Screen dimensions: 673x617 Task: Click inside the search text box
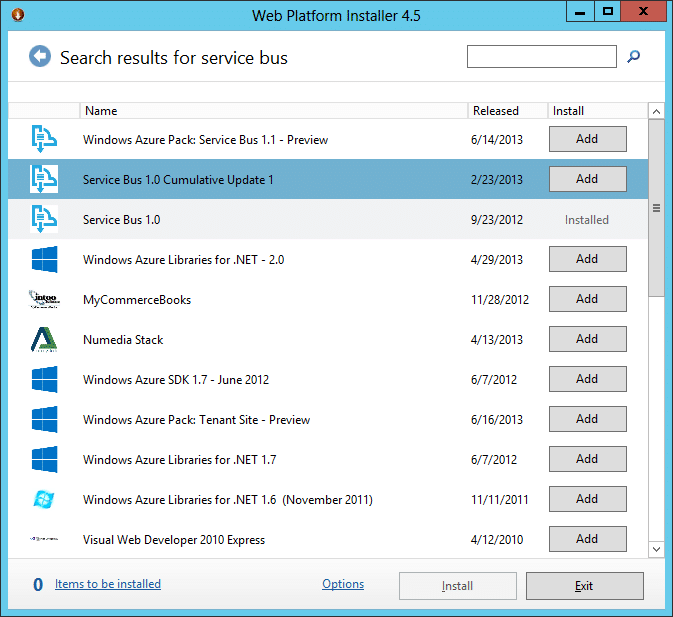tap(541, 57)
